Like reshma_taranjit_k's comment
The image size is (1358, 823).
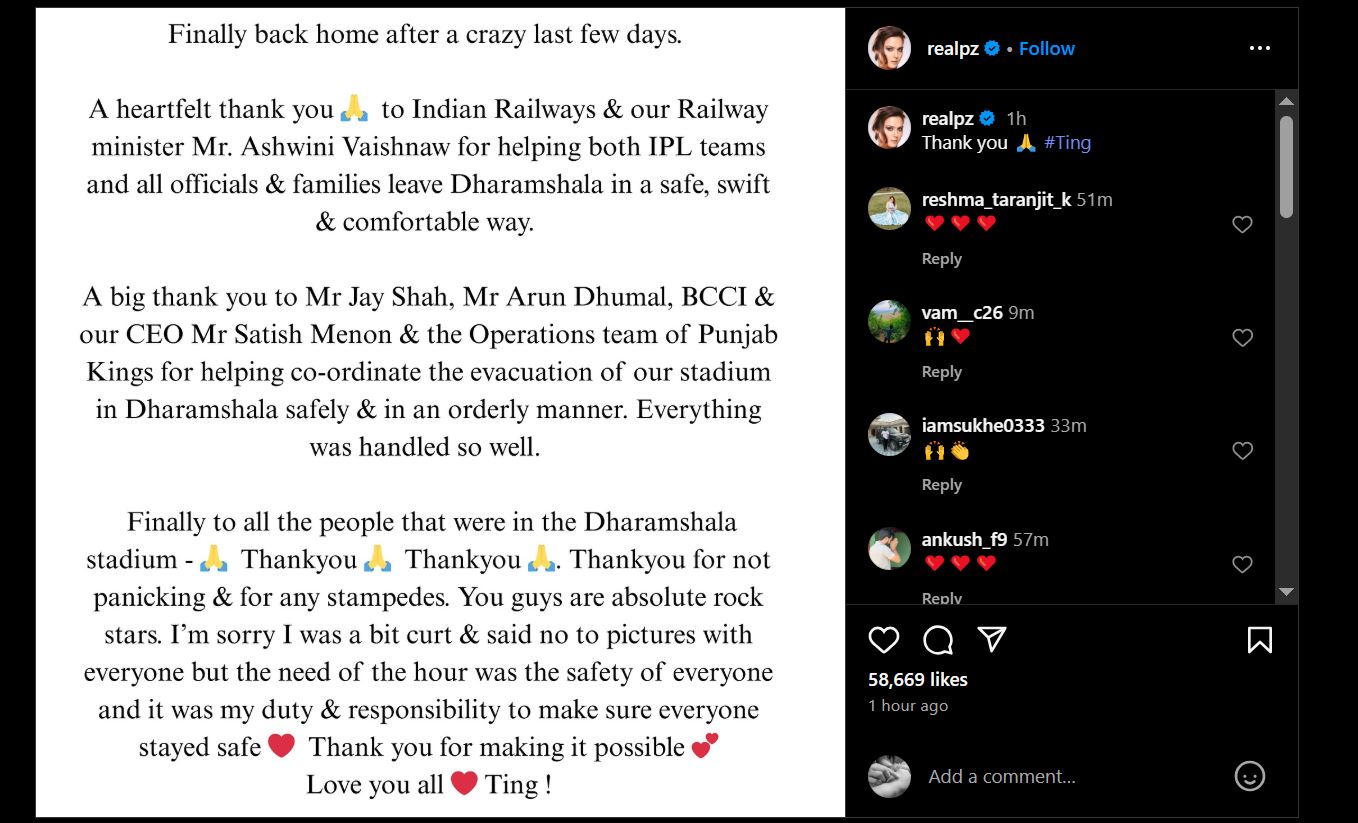click(x=1242, y=225)
